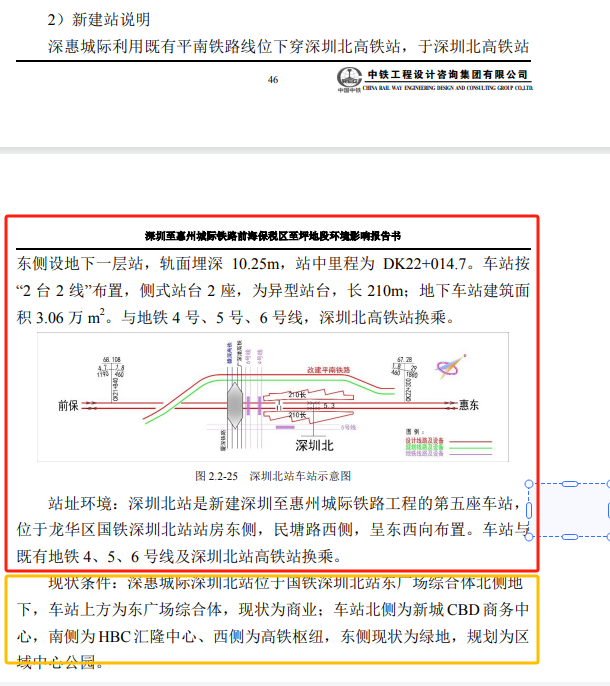The height and width of the screenshot is (686, 610).
Task: Click the line starting '“2 台 2 线”布置'
Action: [273, 290]
